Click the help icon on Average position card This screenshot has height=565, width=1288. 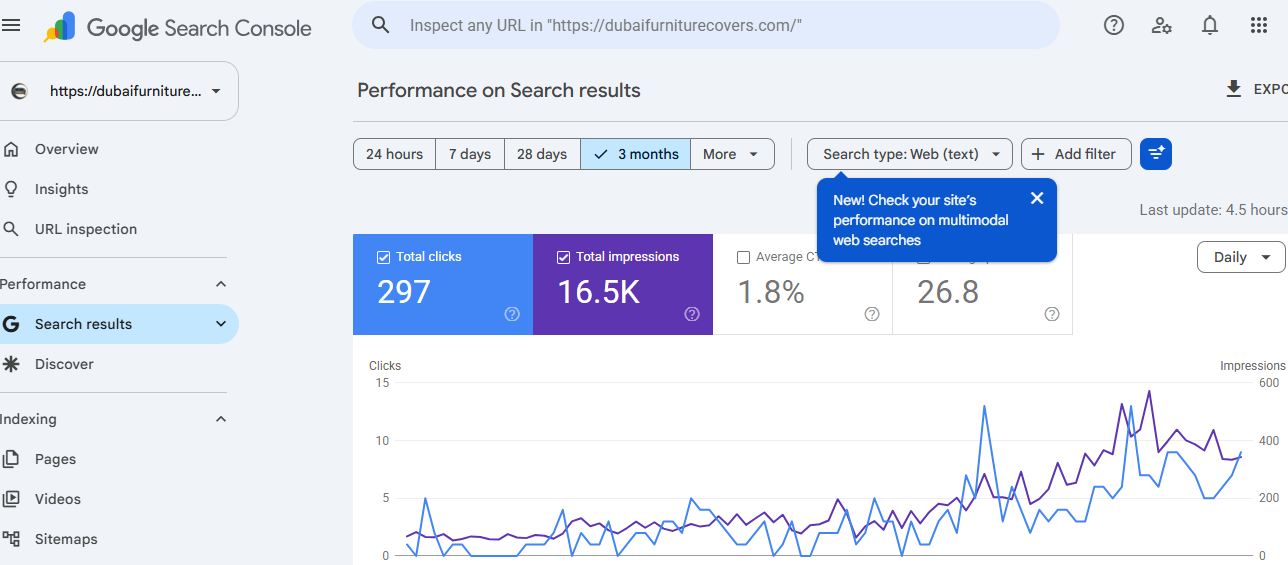tap(1052, 314)
